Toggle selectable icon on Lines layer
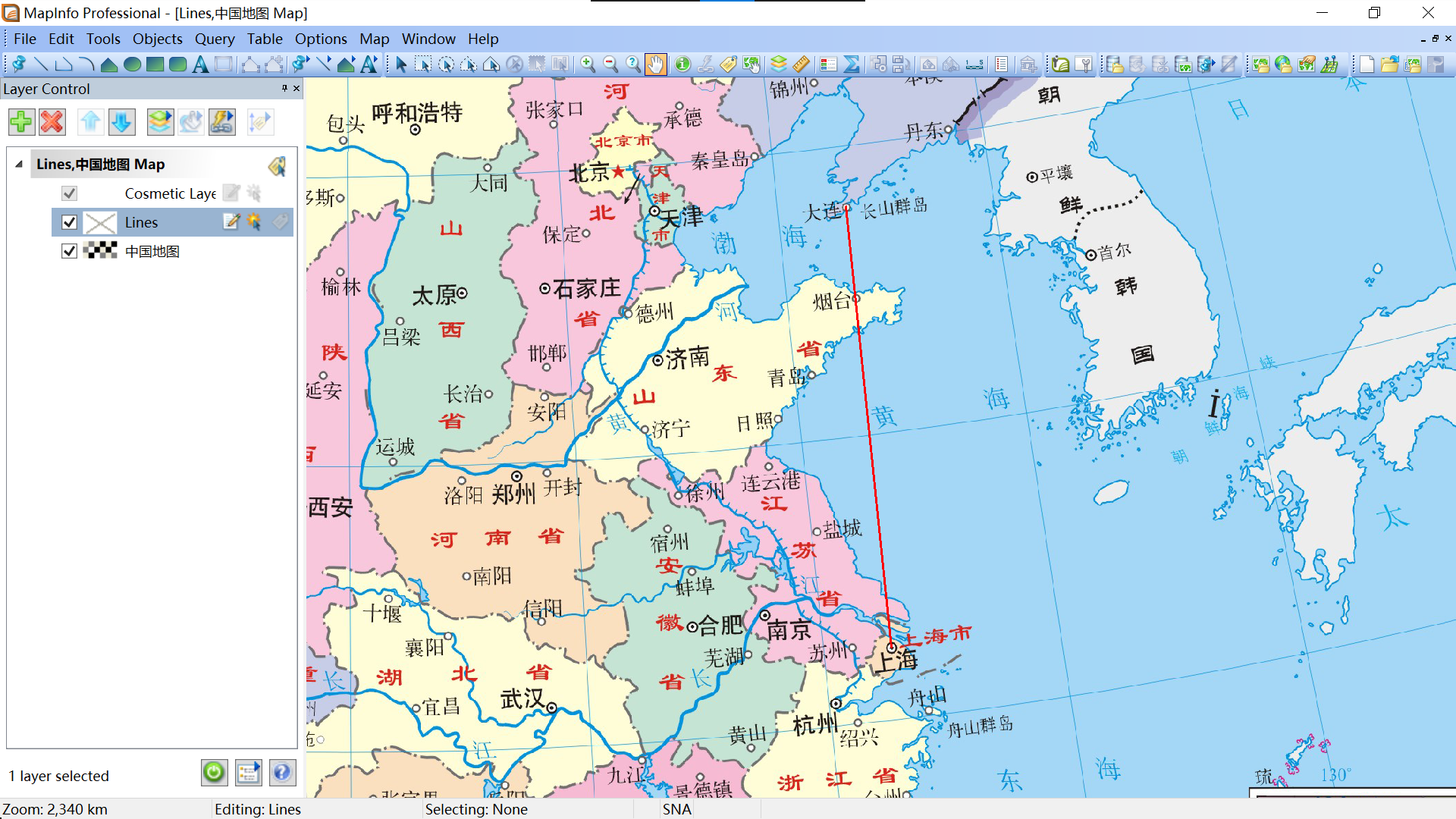 point(254,221)
